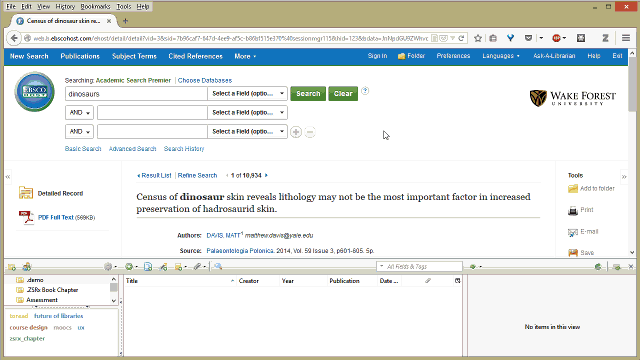Click Zotero's Sync with server icon

point(598,267)
